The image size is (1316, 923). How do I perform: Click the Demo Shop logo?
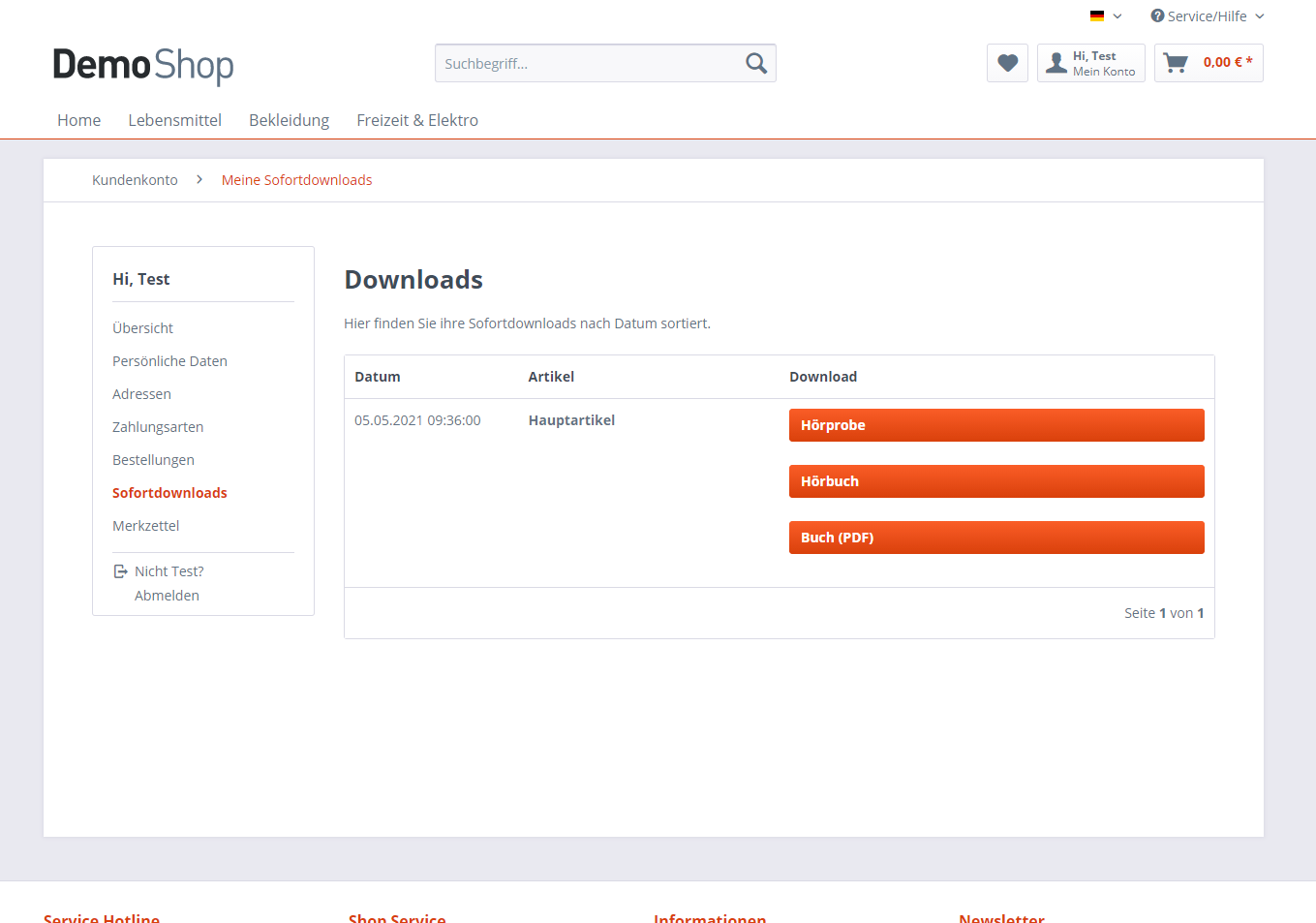143,65
